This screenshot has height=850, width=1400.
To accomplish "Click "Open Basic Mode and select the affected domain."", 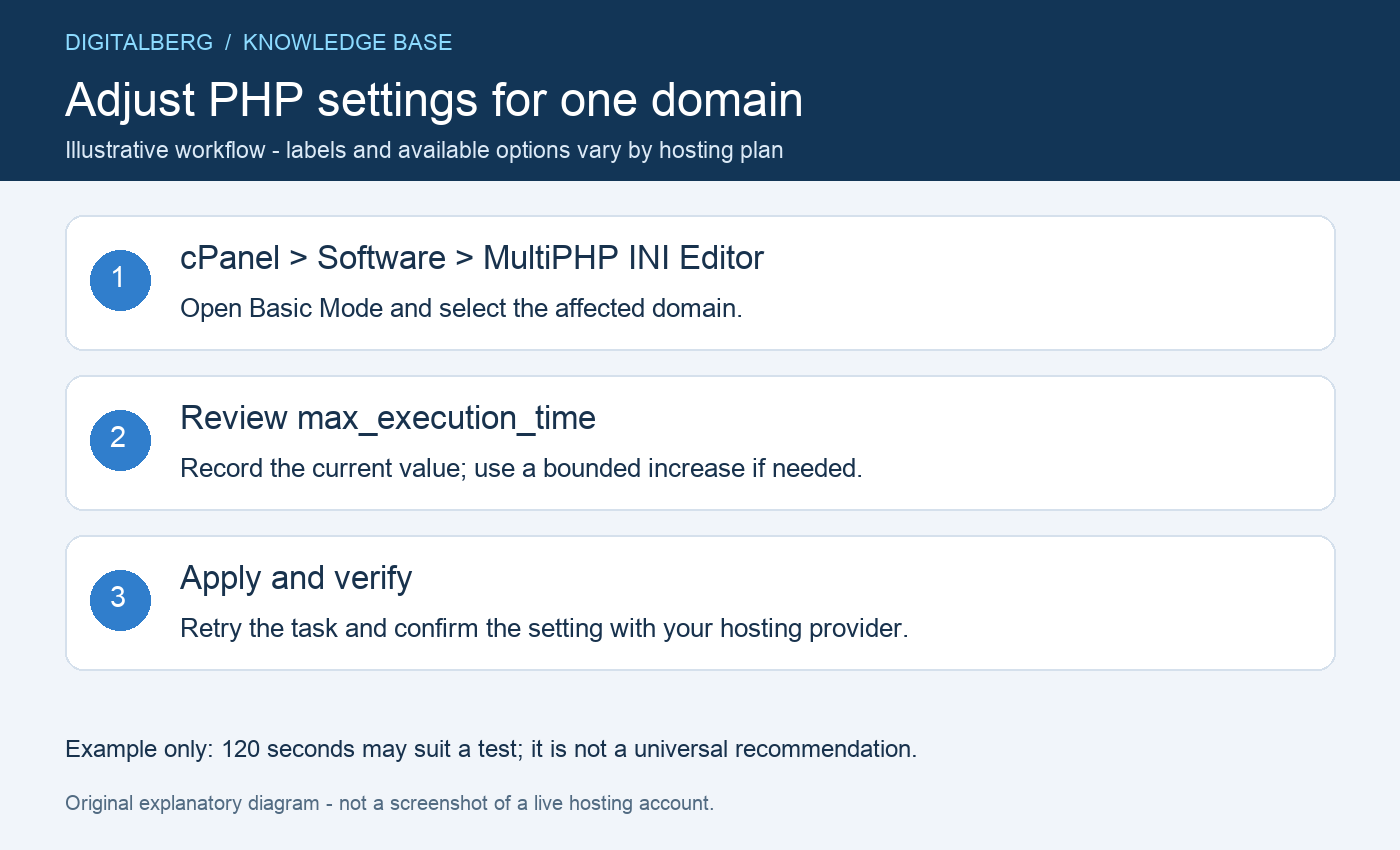I will (461, 308).
